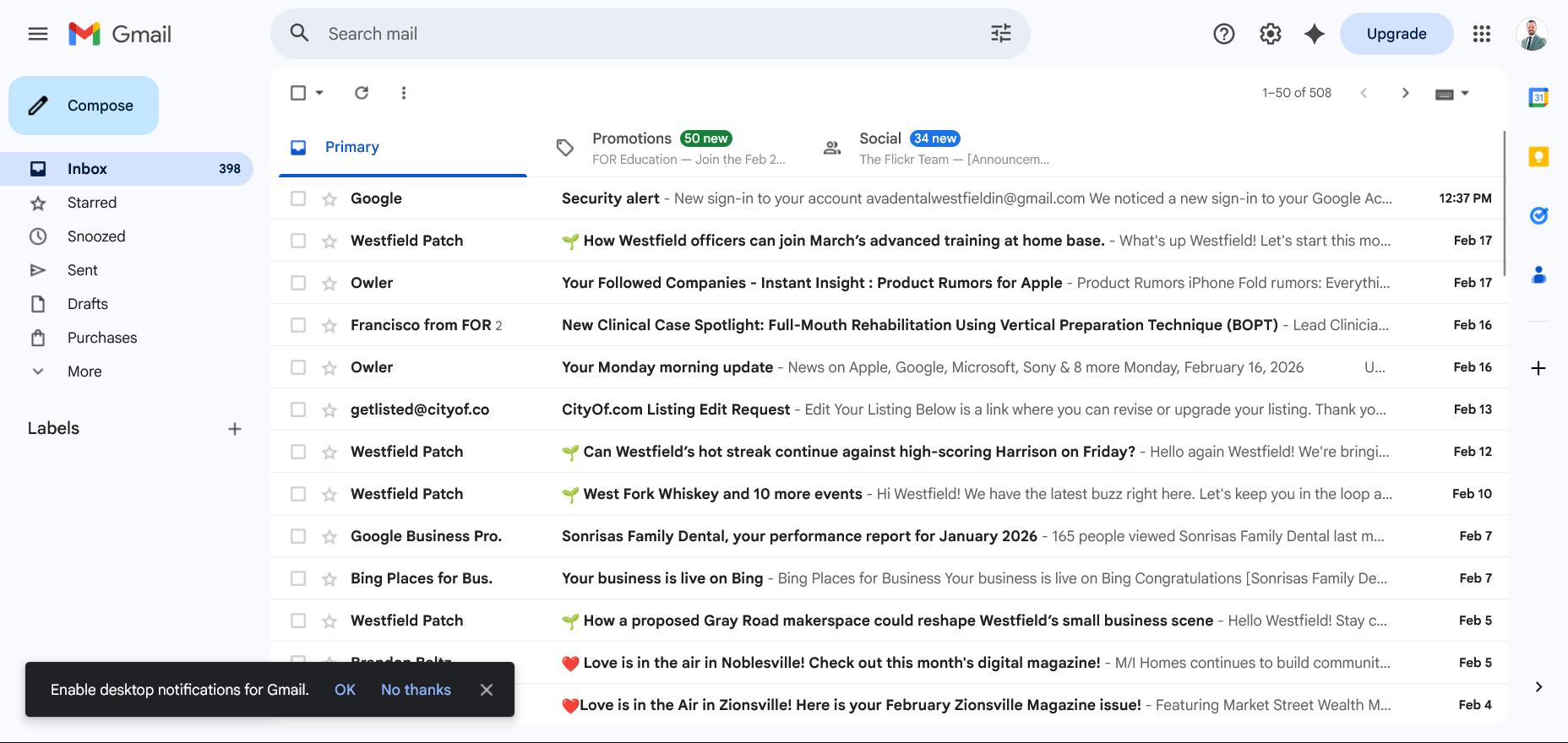
Task: Open Google Keep side panel icon
Action: coord(1538,157)
